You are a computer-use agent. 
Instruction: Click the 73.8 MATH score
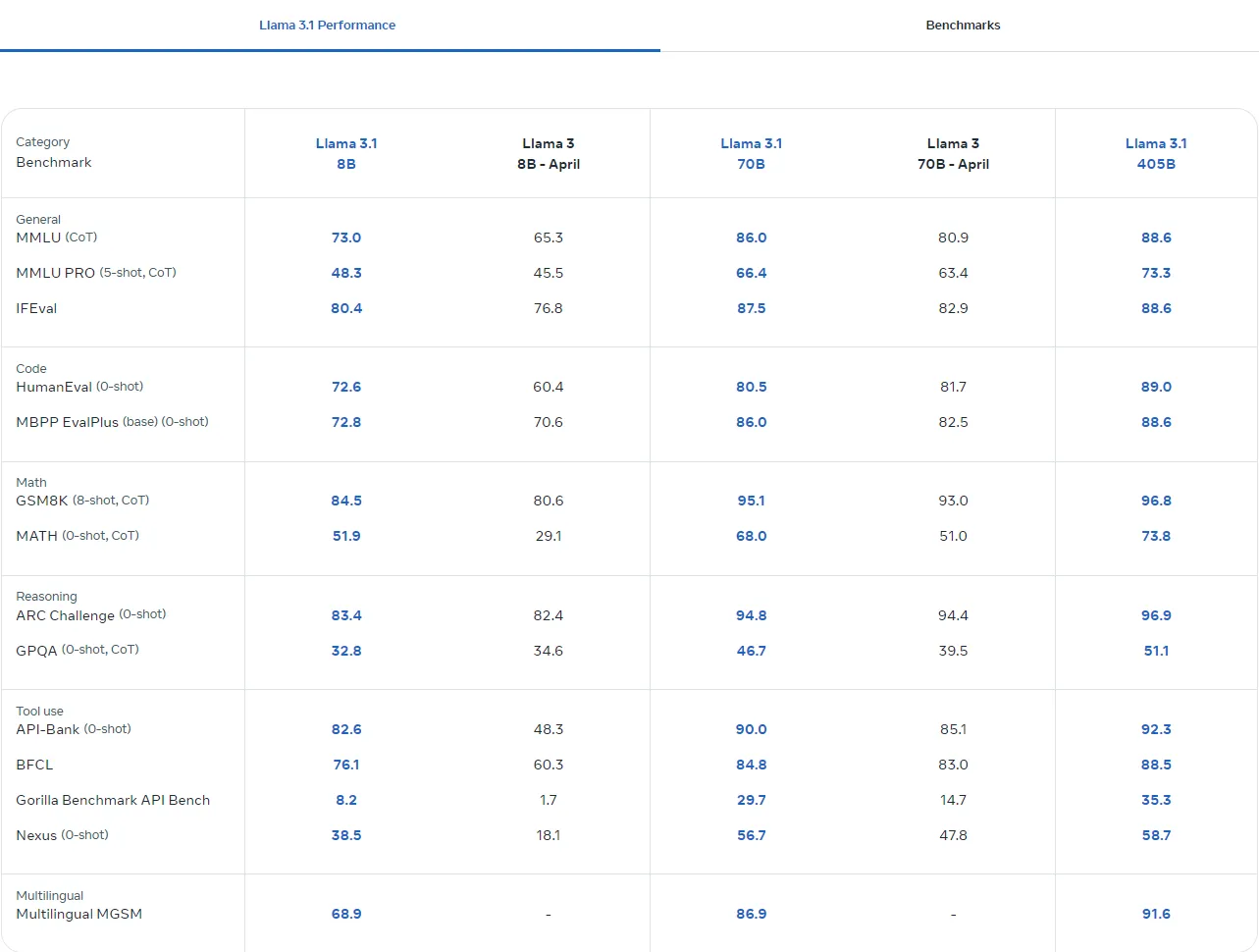(x=1156, y=536)
